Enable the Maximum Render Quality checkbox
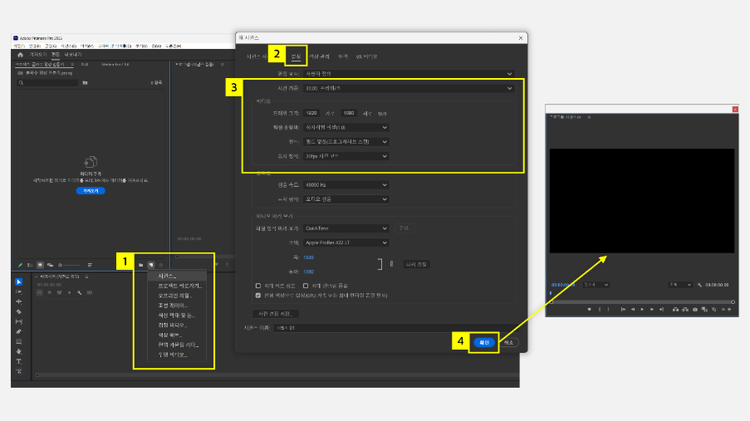This screenshot has height=421, width=750. 305,286
